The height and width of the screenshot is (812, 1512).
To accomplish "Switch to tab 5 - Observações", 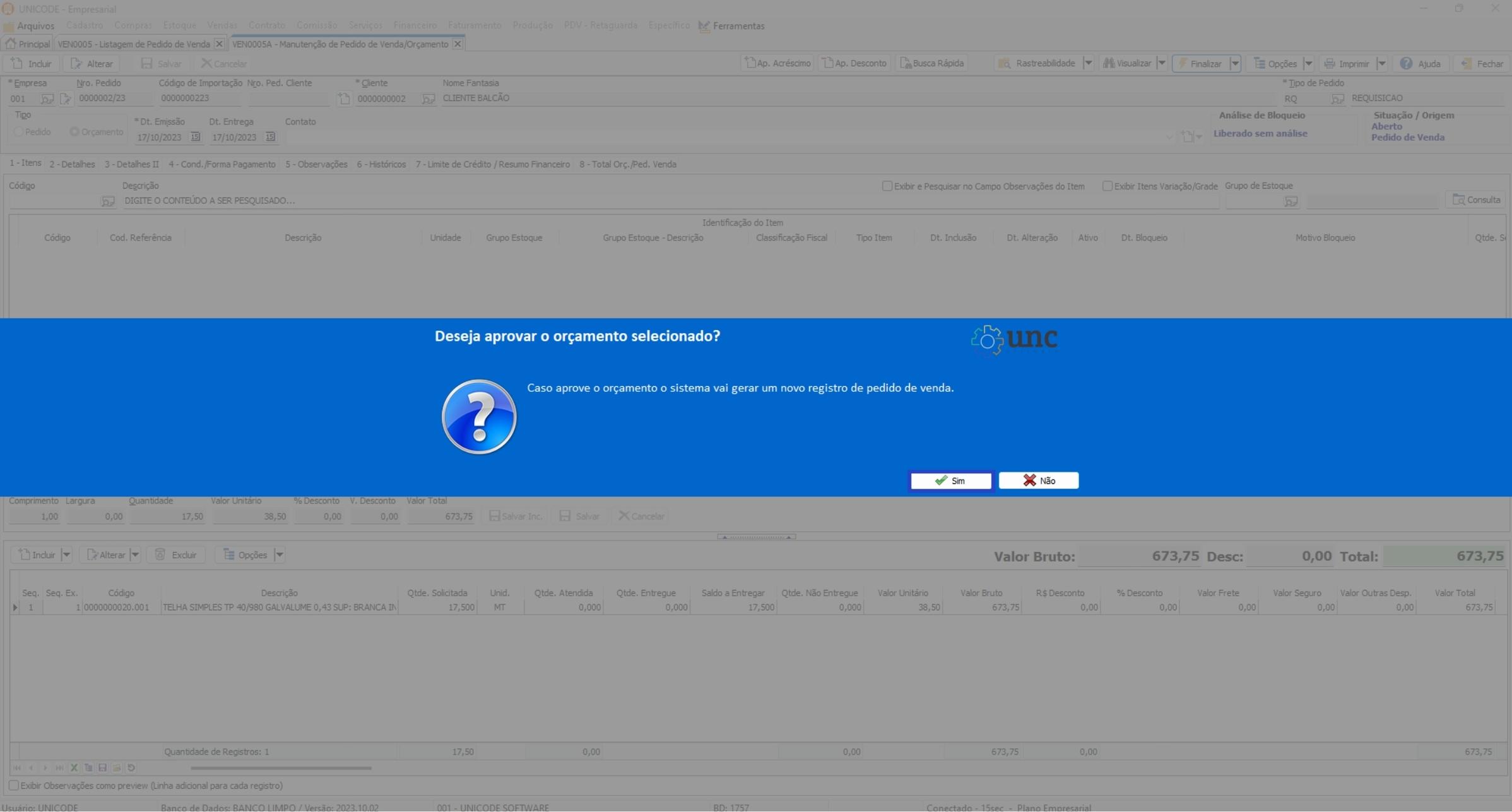I will click(x=316, y=164).
